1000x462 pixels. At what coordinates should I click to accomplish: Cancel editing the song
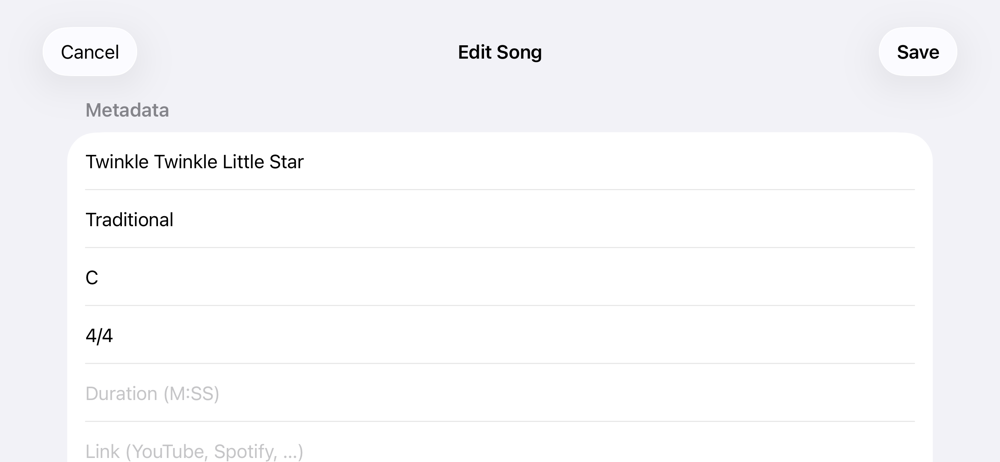(89, 52)
